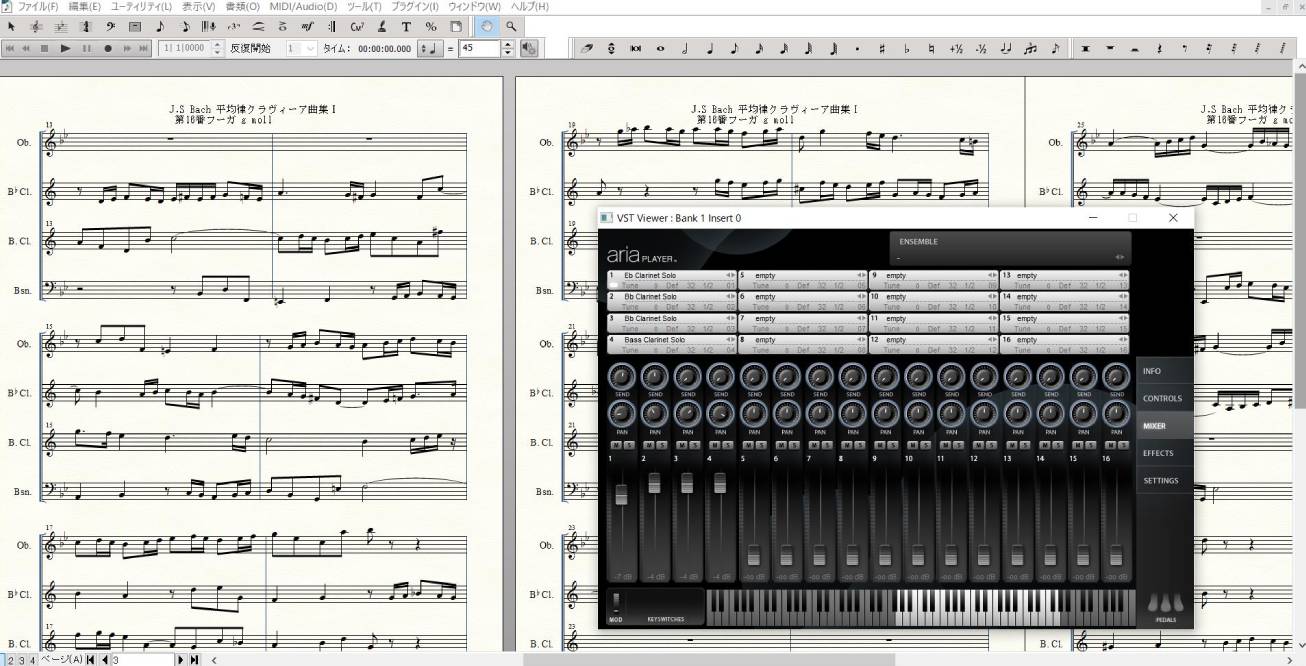Viewport: 1306px width, 666px height.
Task: Click channel 1 PAN knob
Action: click(x=621, y=412)
